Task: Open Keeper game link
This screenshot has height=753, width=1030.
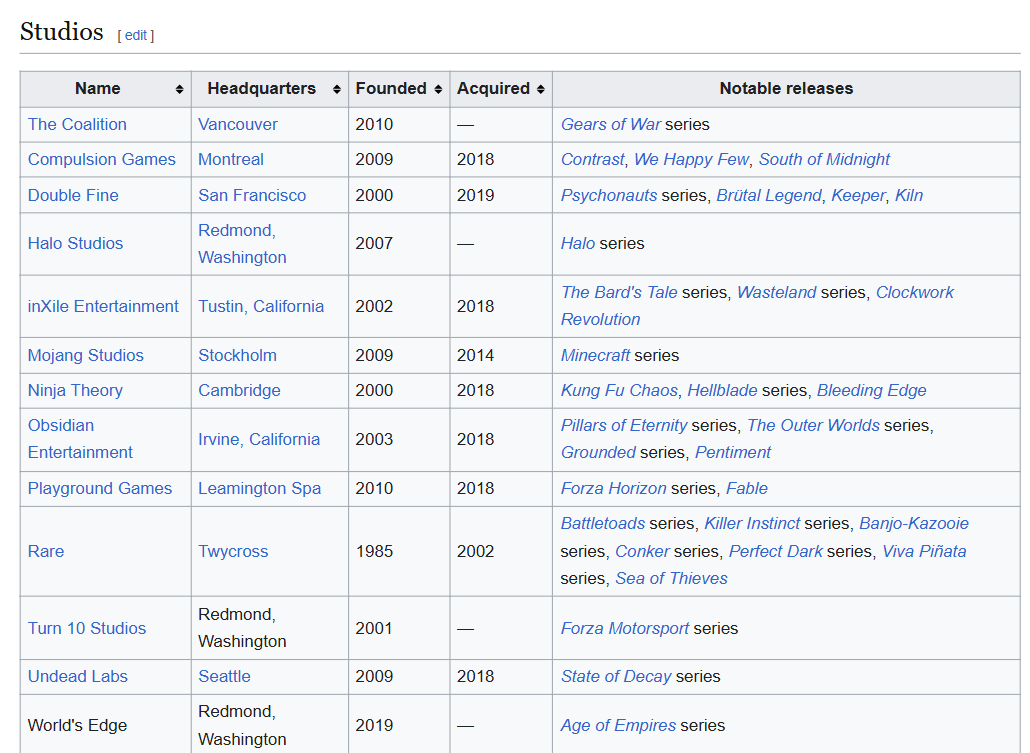Action: click(x=858, y=195)
